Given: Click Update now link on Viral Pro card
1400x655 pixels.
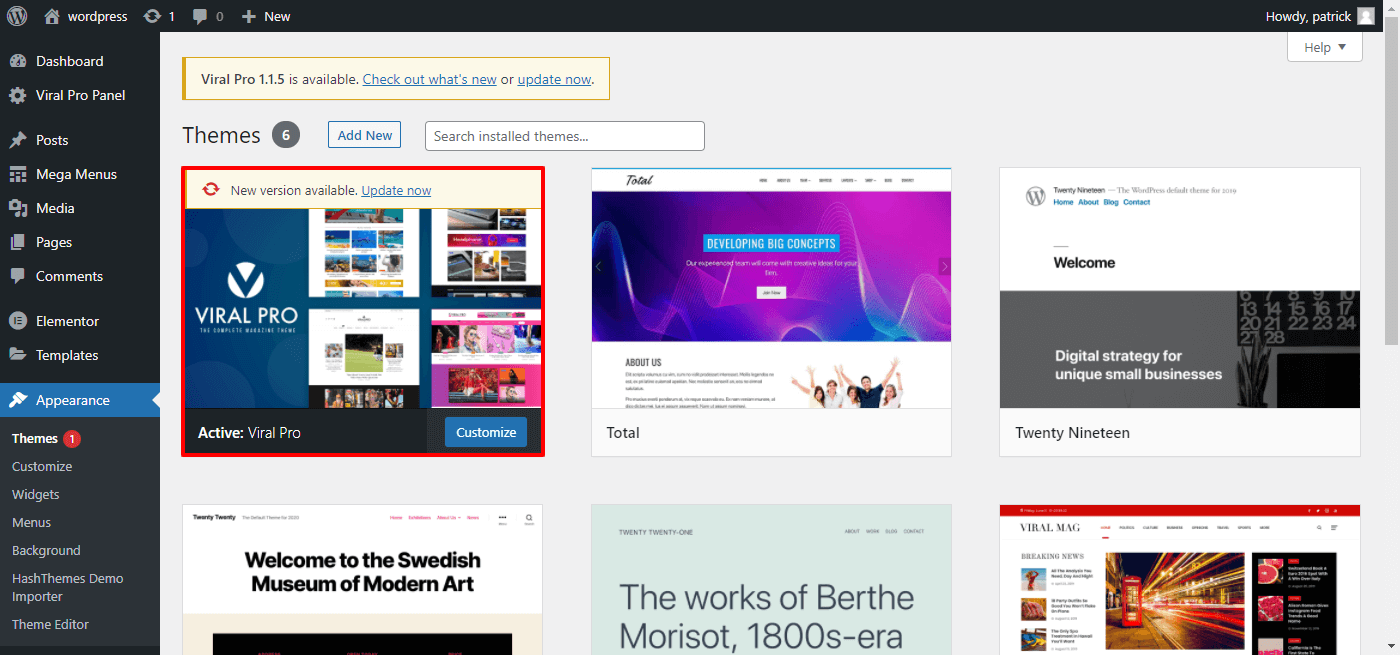Looking at the screenshot, I should pyautogui.click(x=396, y=190).
